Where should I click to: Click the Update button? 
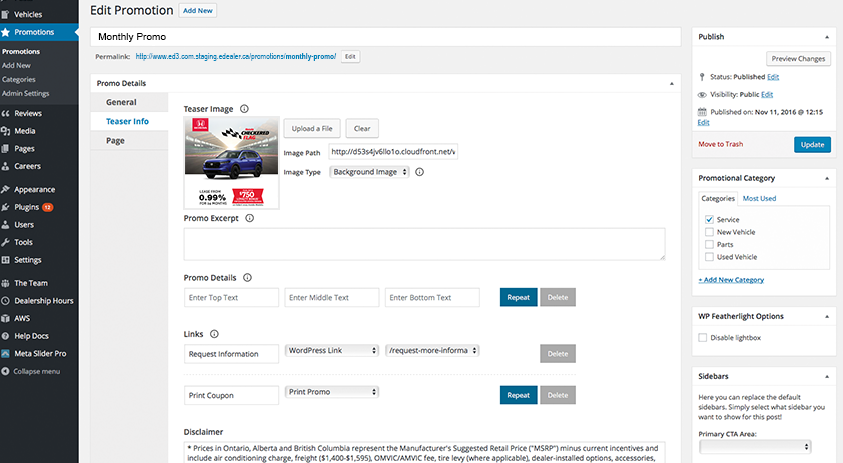point(812,145)
